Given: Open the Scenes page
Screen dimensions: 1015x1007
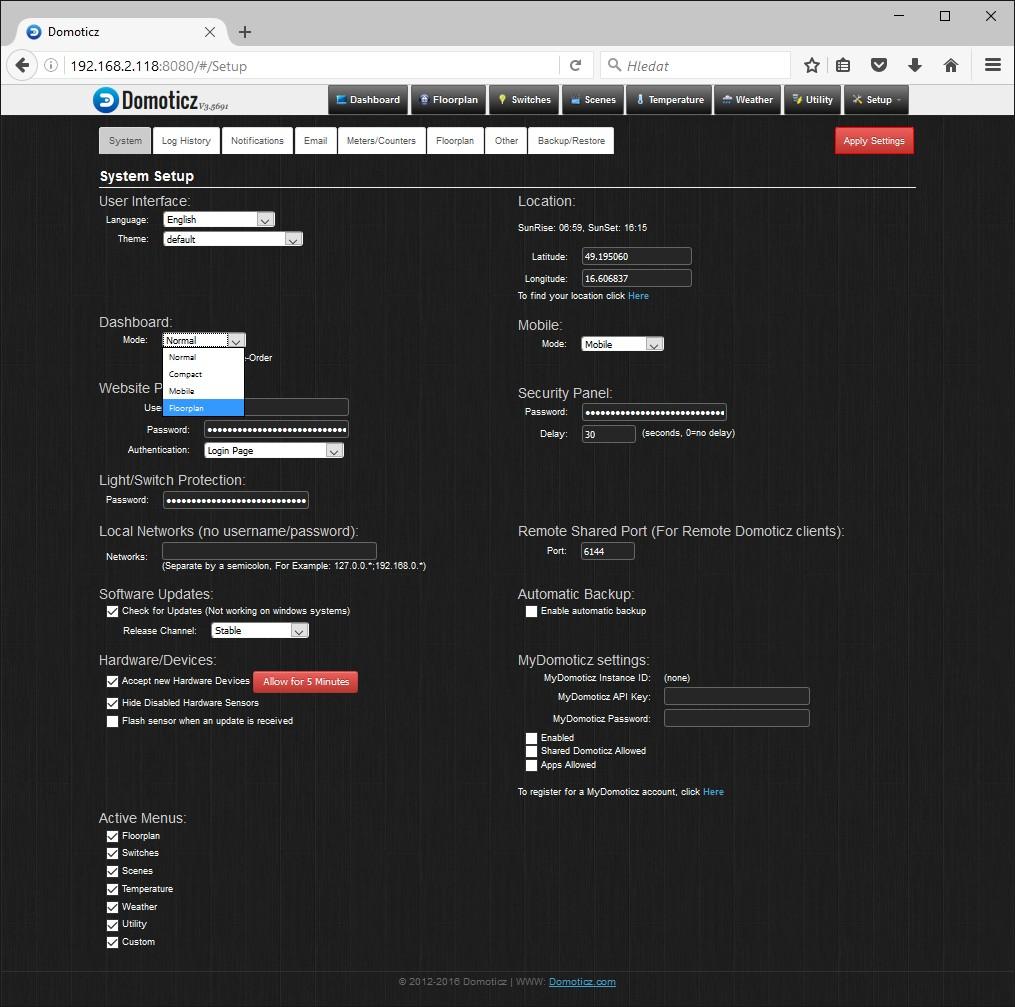Looking at the screenshot, I should coord(593,100).
